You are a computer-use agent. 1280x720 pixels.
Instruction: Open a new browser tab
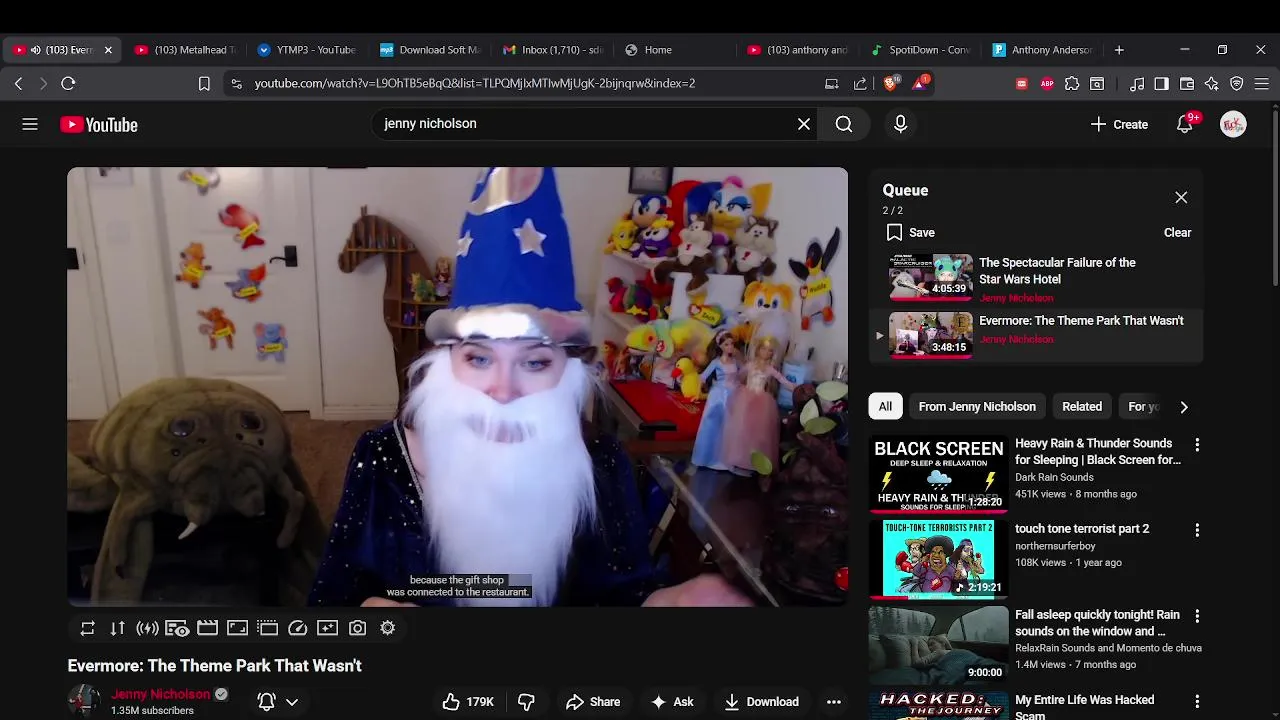coord(1119,50)
